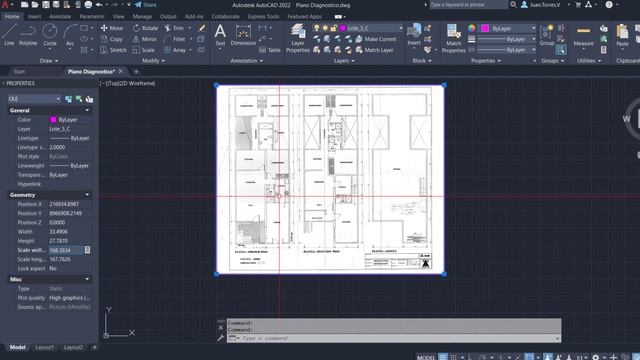
Task: Click the Rotate tool icon
Action: click(136, 28)
